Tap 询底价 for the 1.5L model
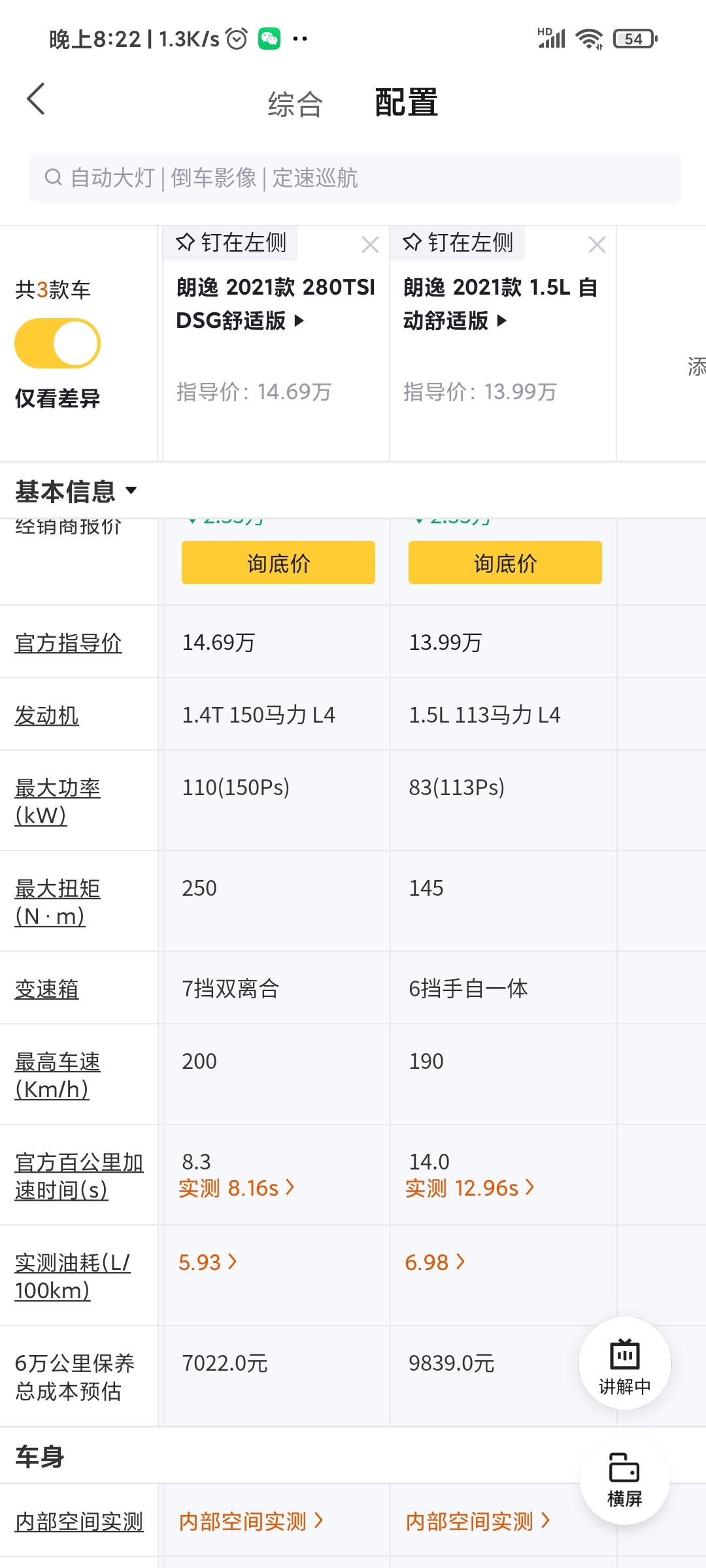Viewport: 706px width, 1568px height. click(x=505, y=563)
